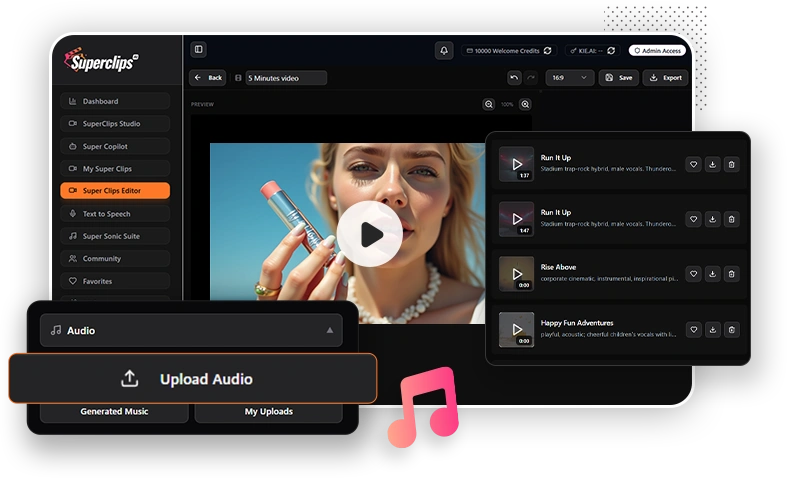Zoom out of the preview
The height and width of the screenshot is (478, 787).
point(488,104)
